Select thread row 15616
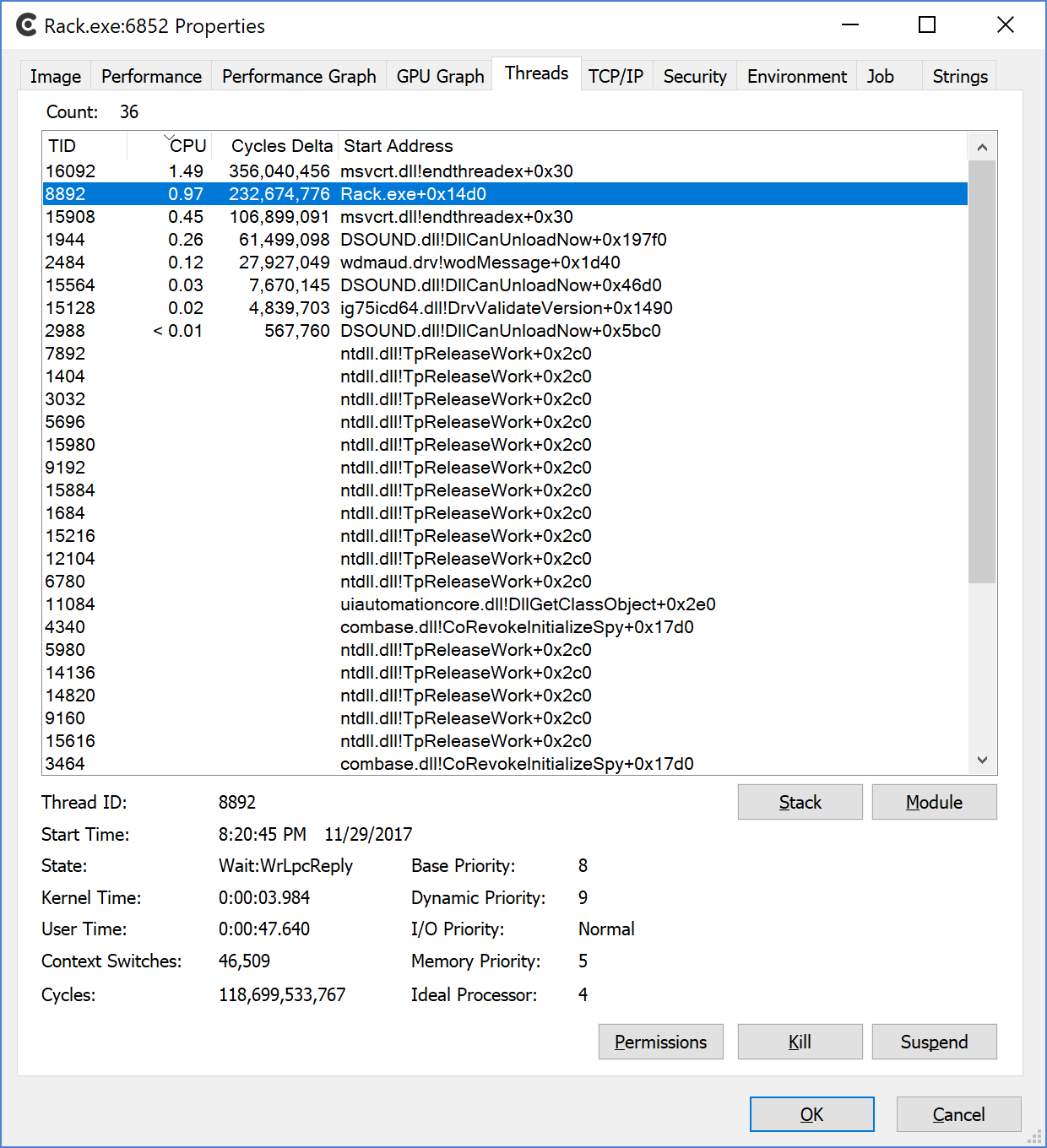This screenshot has height=1148, width=1047. click(x=505, y=741)
